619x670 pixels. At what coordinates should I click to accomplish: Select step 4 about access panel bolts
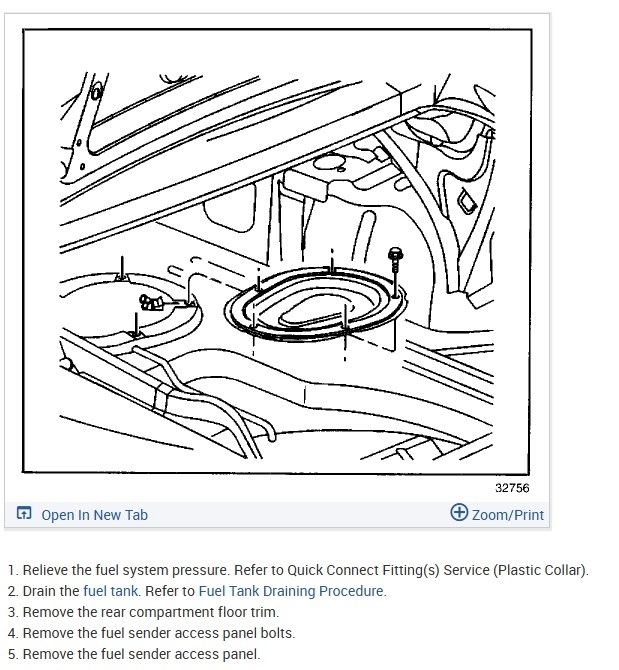click(x=151, y=633)
